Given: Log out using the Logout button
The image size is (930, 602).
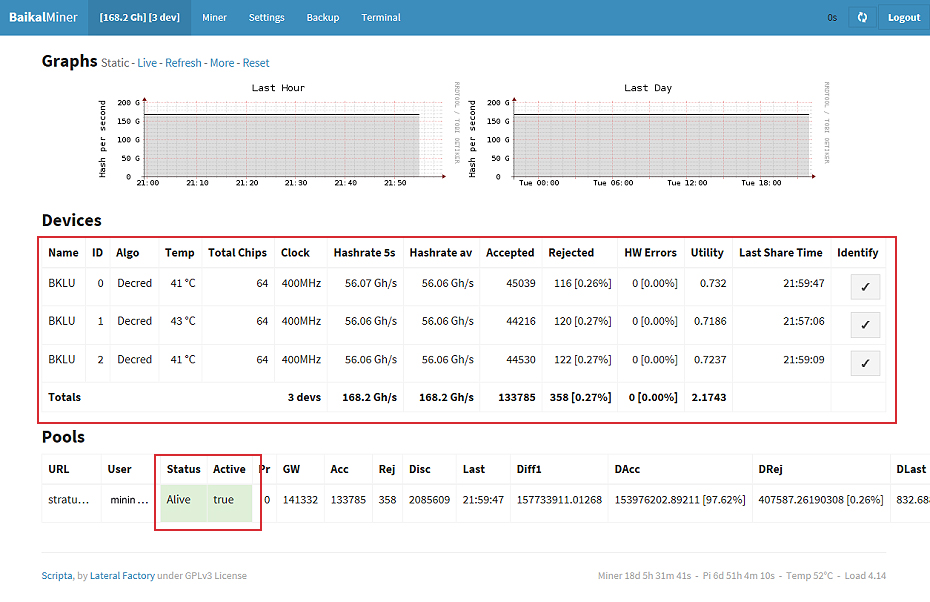Looking at the screenshot, I should 904,18.
